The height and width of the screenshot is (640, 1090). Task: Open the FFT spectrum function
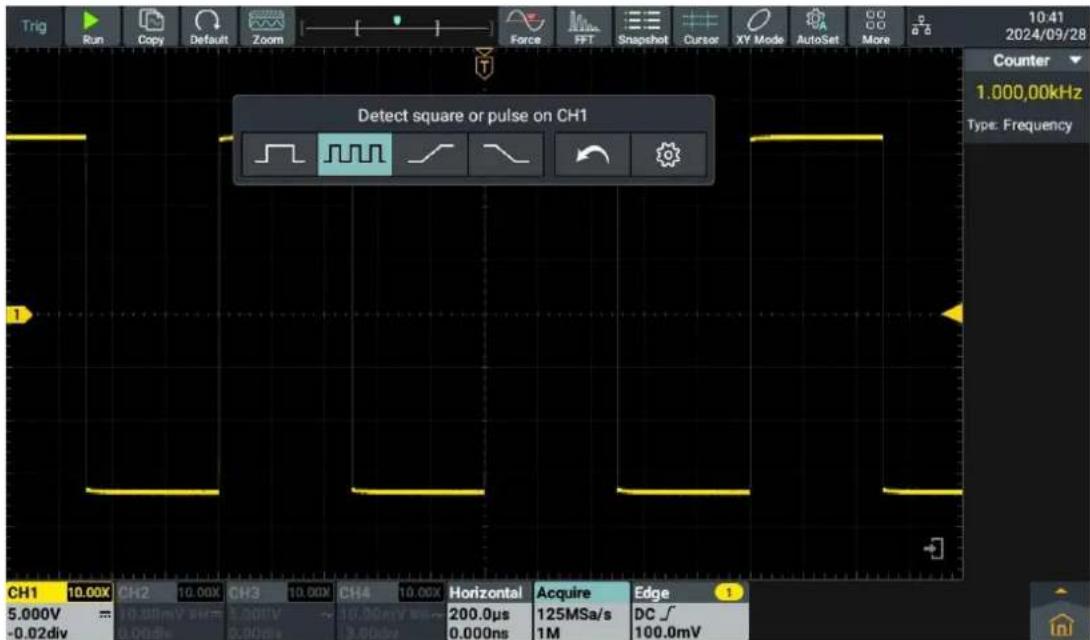click(x=584, y=28)
